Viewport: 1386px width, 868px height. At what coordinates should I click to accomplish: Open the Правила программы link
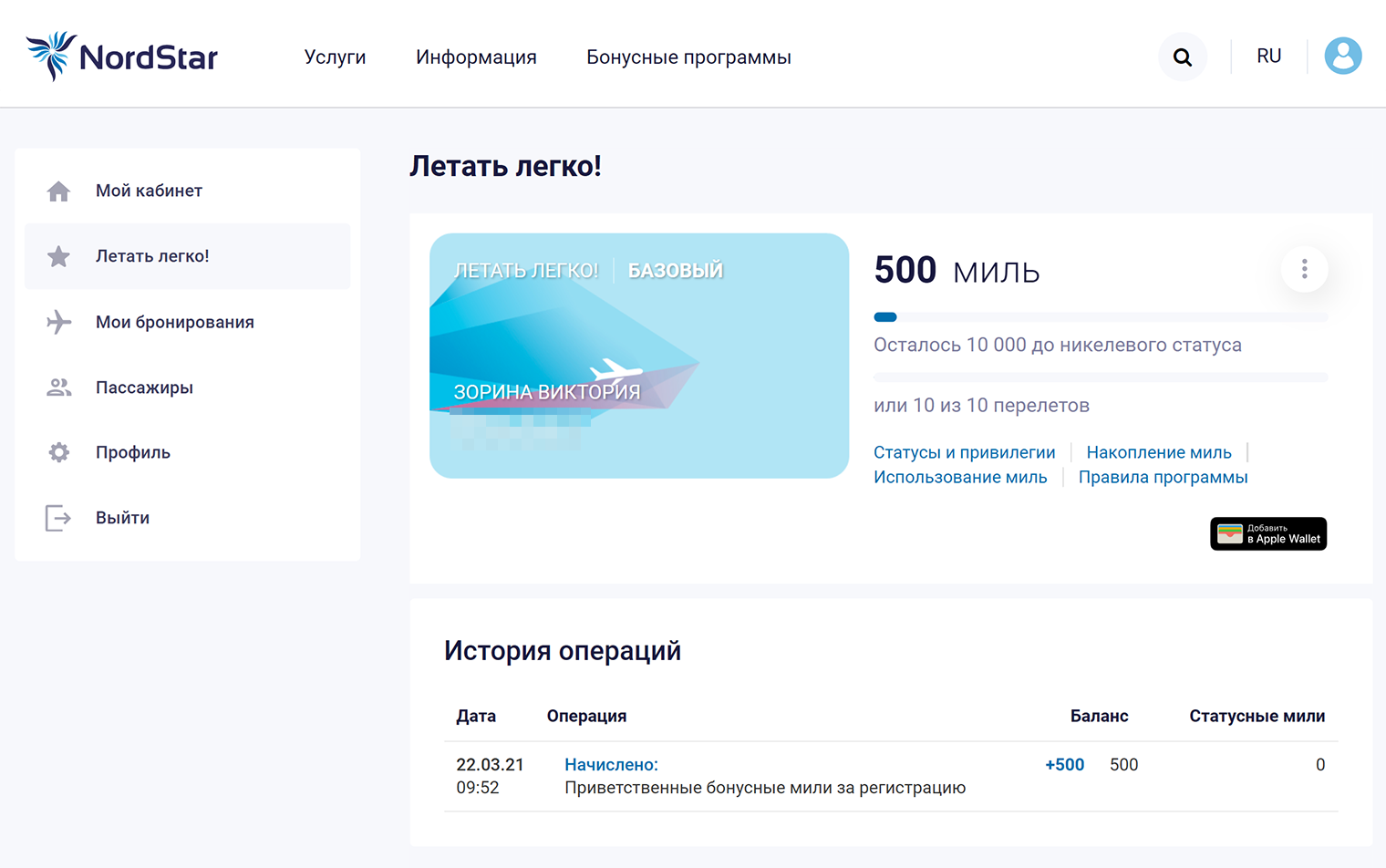[1163, 476]
